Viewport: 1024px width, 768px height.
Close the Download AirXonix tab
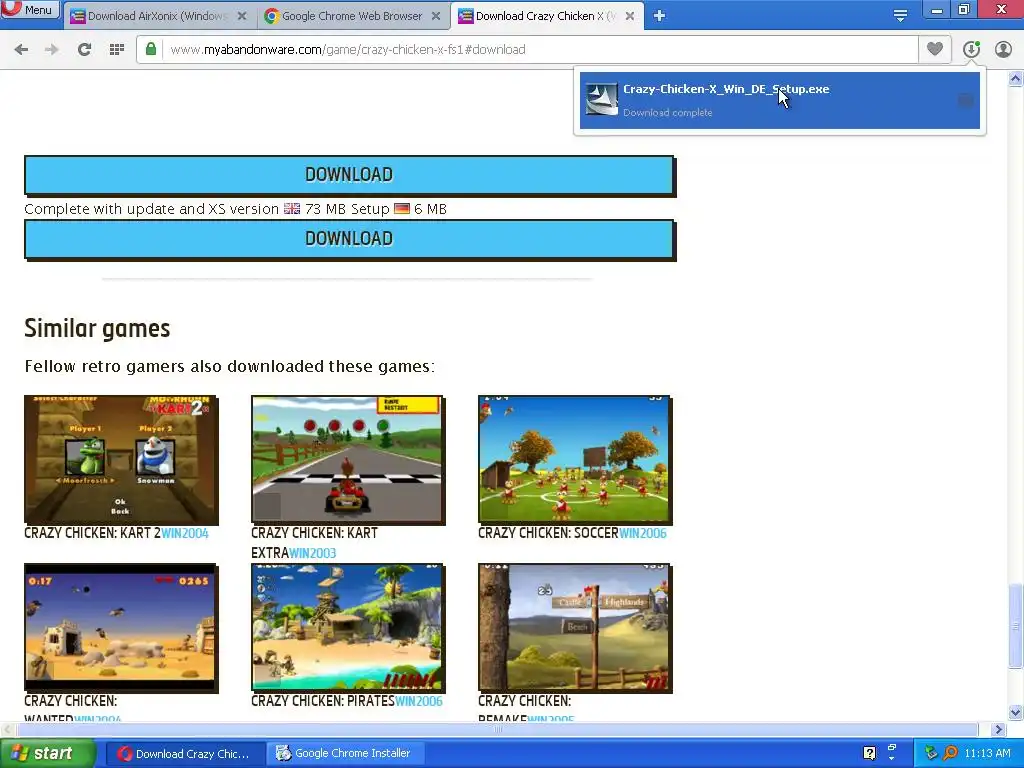click(242, 16)
